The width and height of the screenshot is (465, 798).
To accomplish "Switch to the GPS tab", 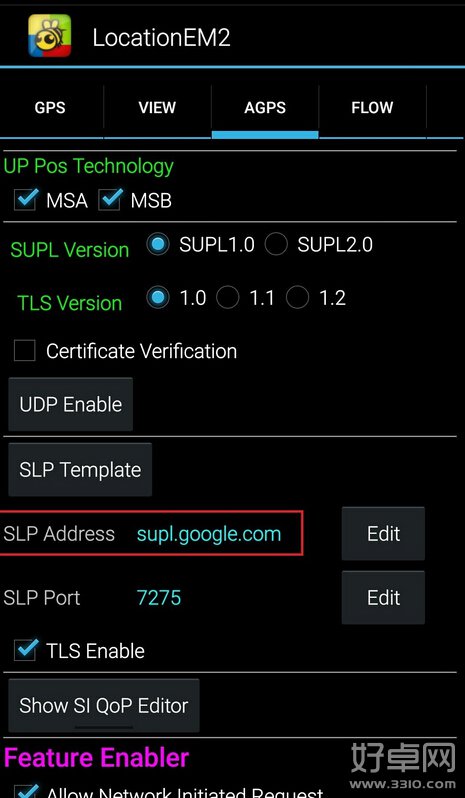I will [x=50, y=107].
